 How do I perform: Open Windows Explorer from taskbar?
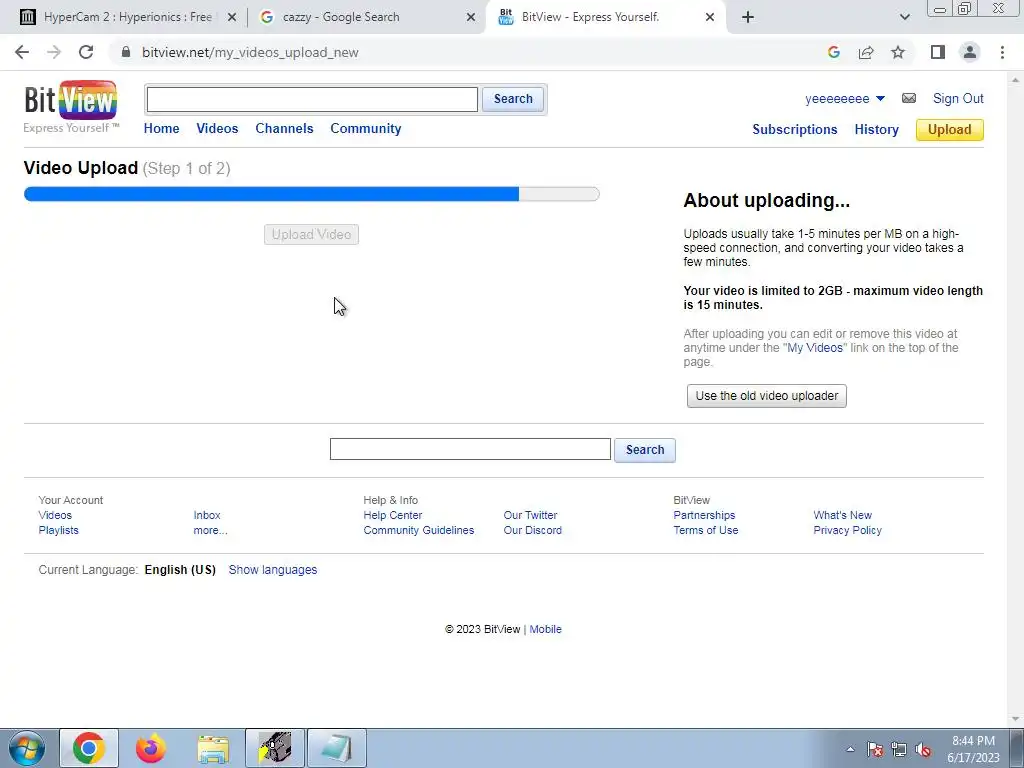[x=213, y=748]
